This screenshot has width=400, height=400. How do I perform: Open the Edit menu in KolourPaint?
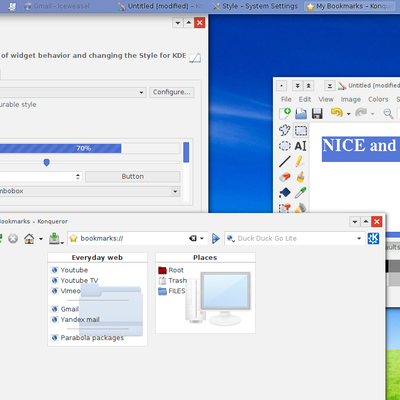(x=305, y=99)
